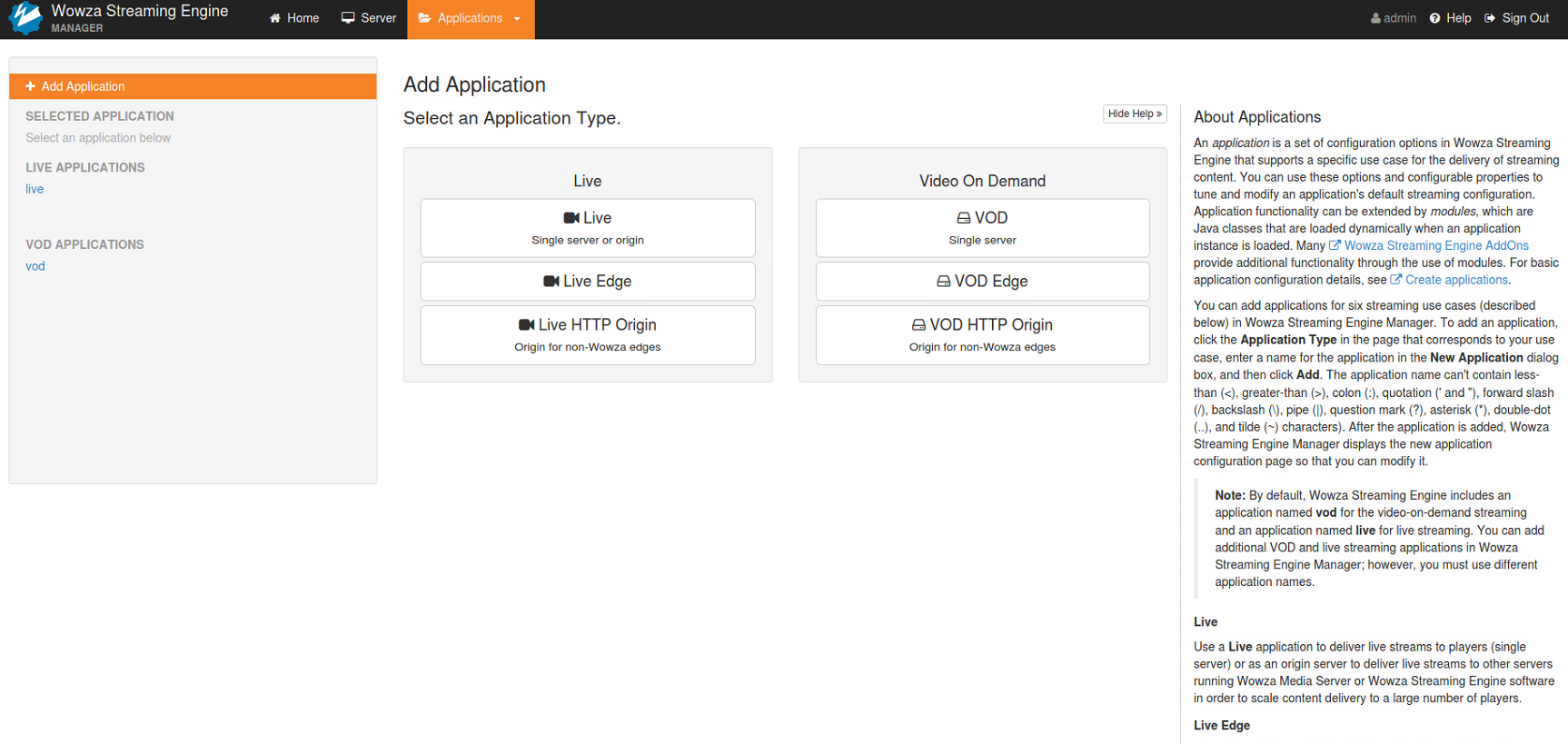Click the question mark icon beside Help
This screenshot has height=744, width=1568.
click(1435, 18)
